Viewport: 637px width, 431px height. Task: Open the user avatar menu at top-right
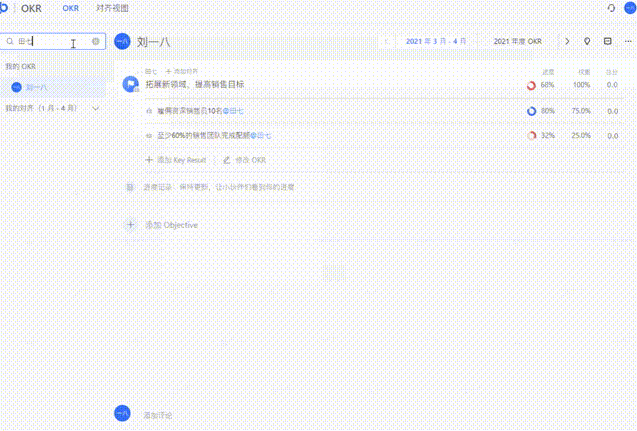pyautogui.click(x=630, y=8)
